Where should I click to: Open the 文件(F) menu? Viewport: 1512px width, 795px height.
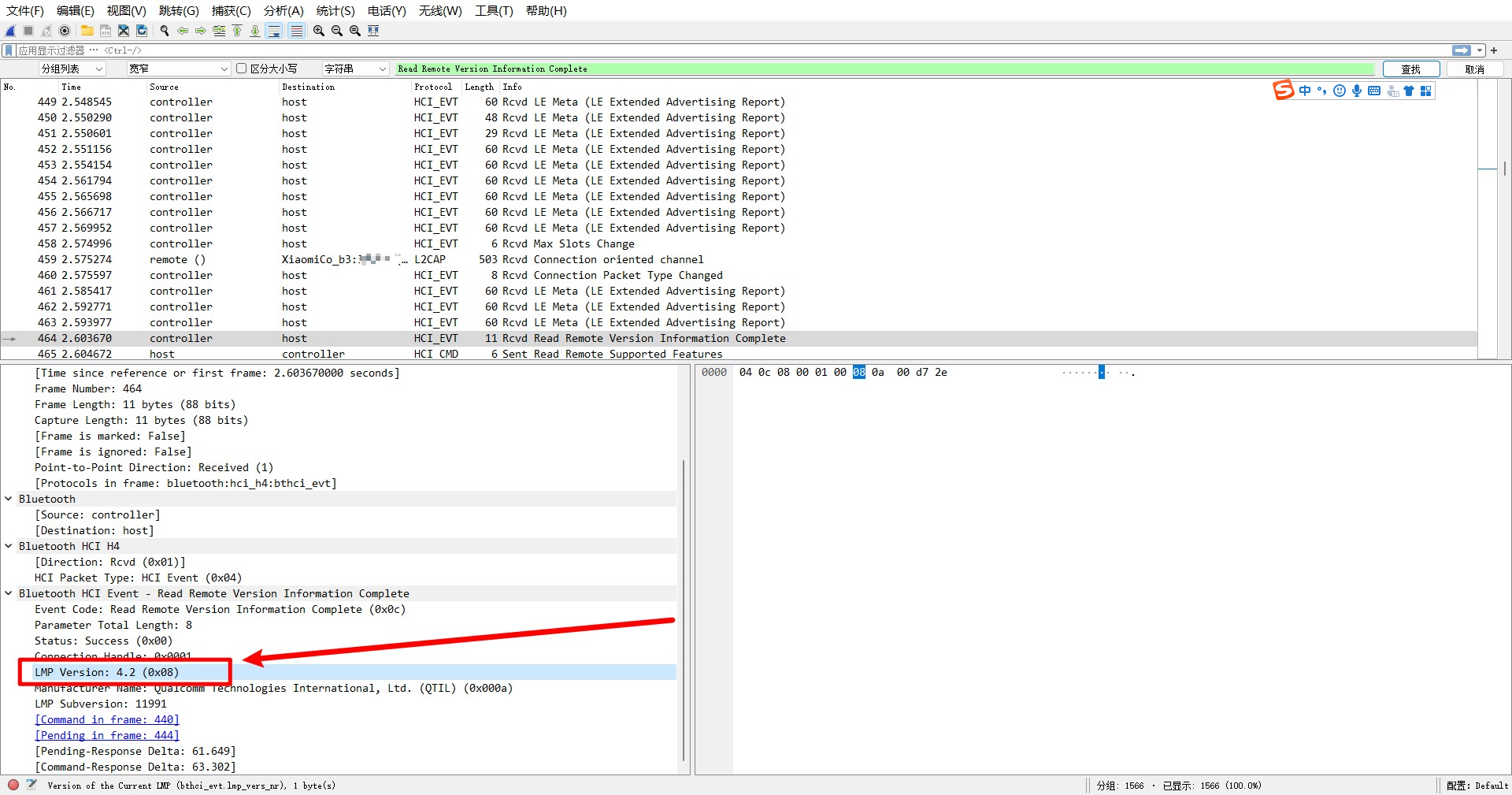click(25, 10)
